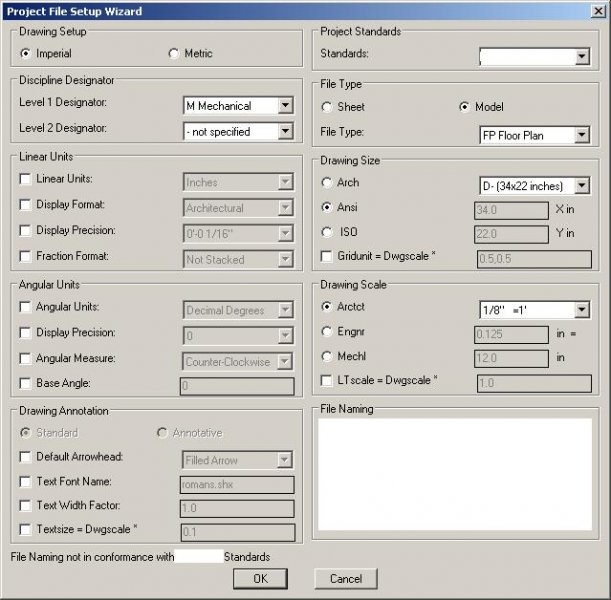This screenshot has height=600, width=611.
Task: Click the blank field before "Standards" text
Action: [199, 556]
